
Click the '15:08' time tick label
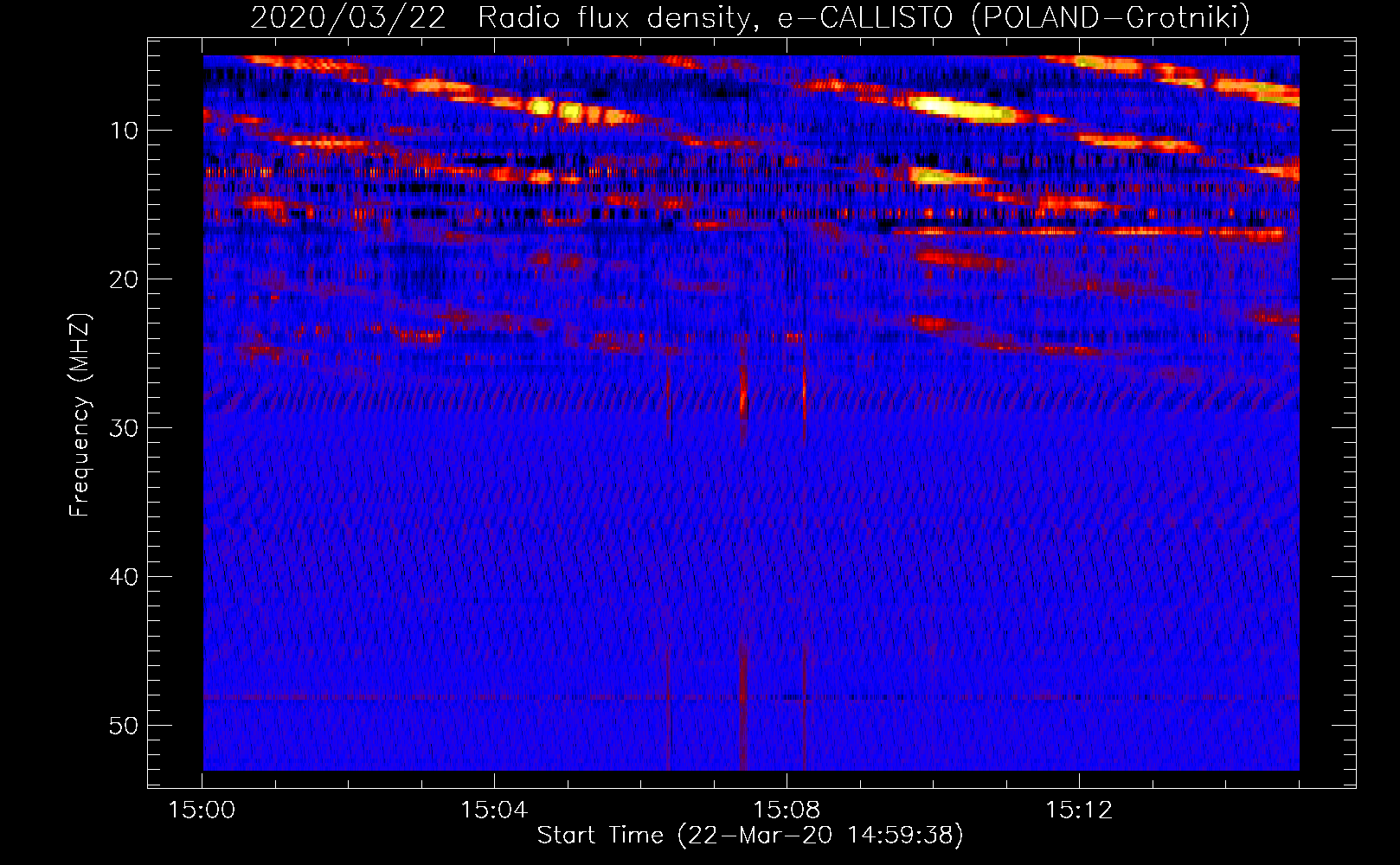[x=787, y=811]
